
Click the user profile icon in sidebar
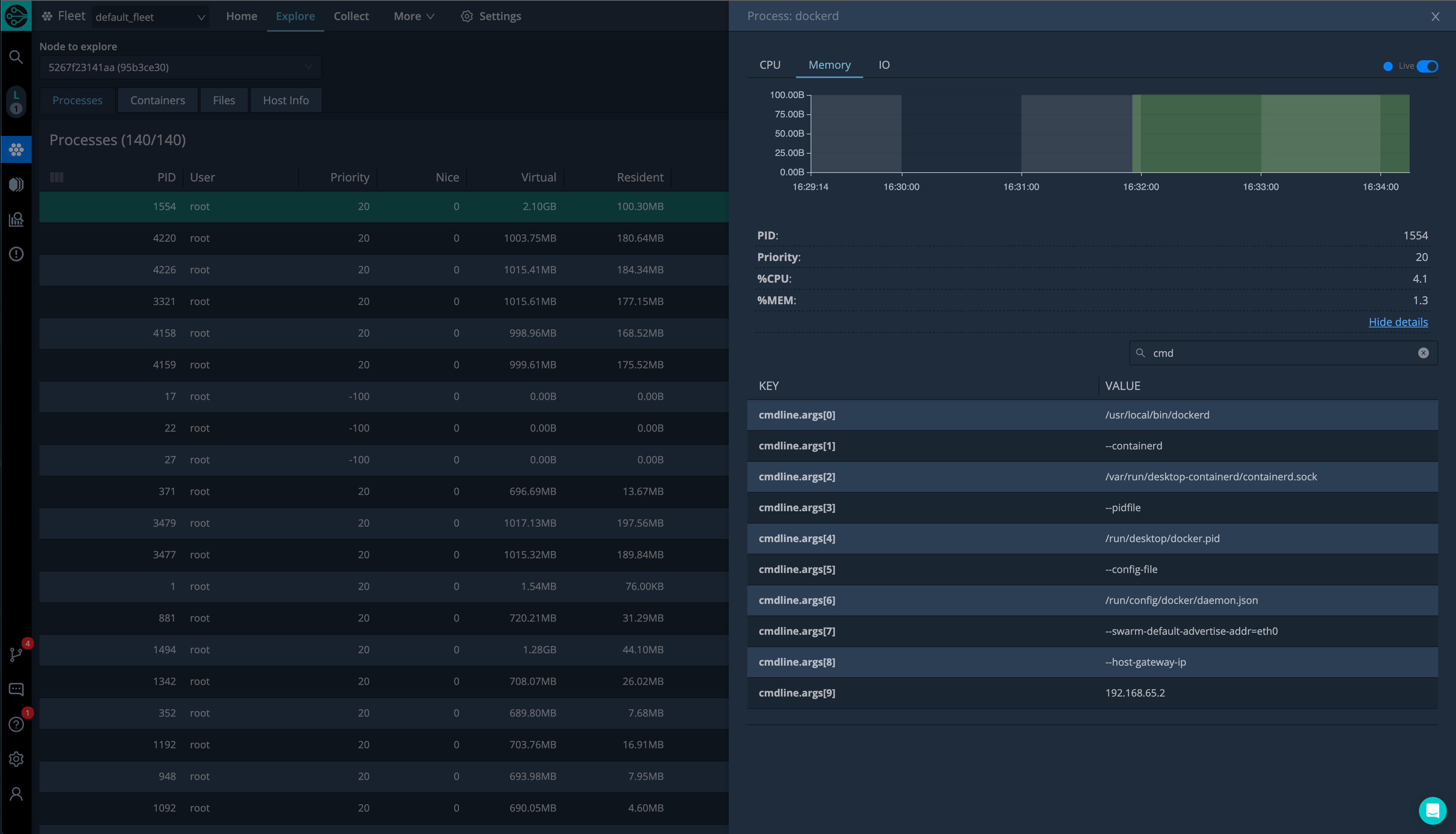click(16, 794)
